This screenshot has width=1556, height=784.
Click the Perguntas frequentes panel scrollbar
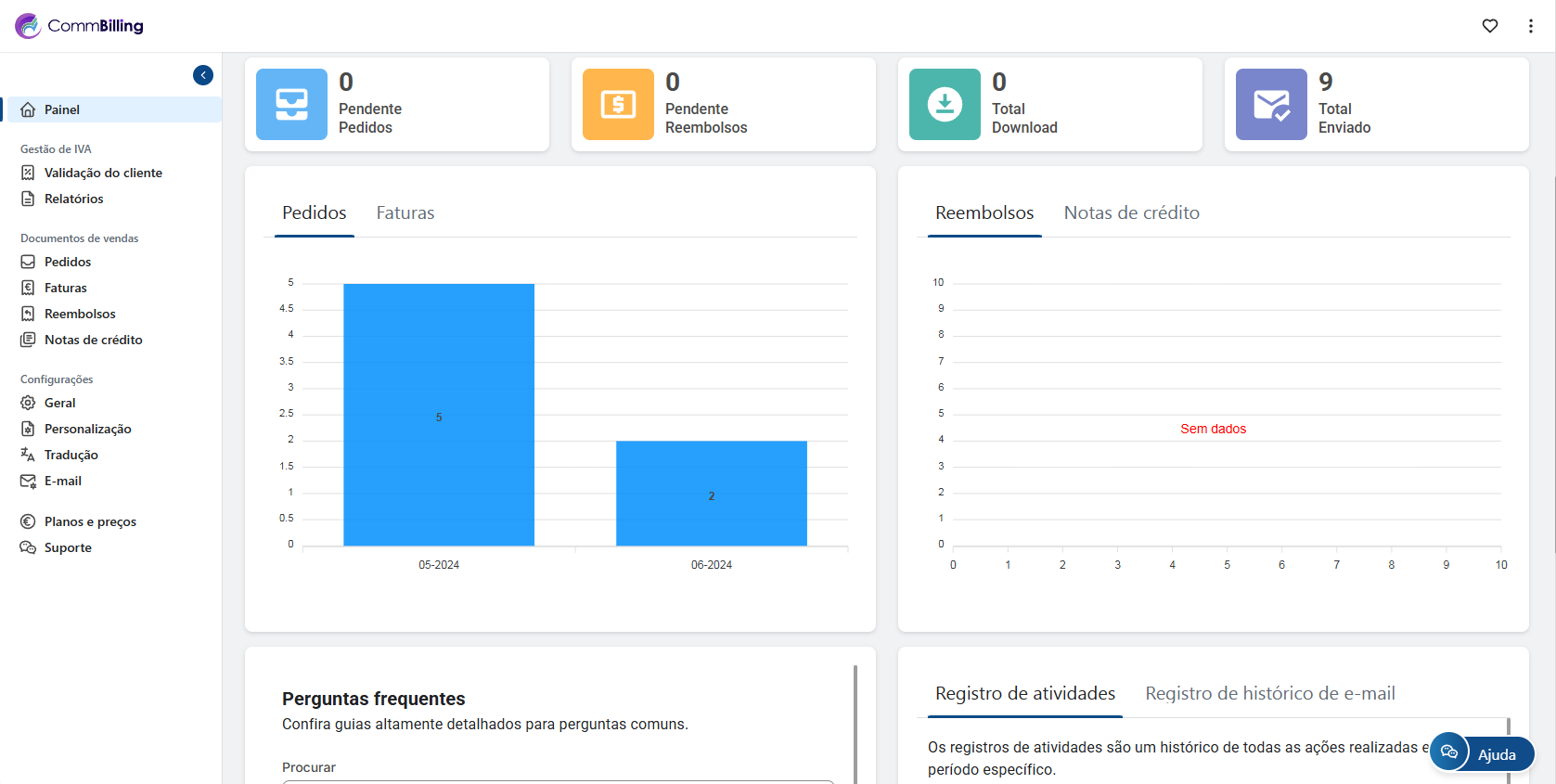pyautogui.click(x=855, y=724)
